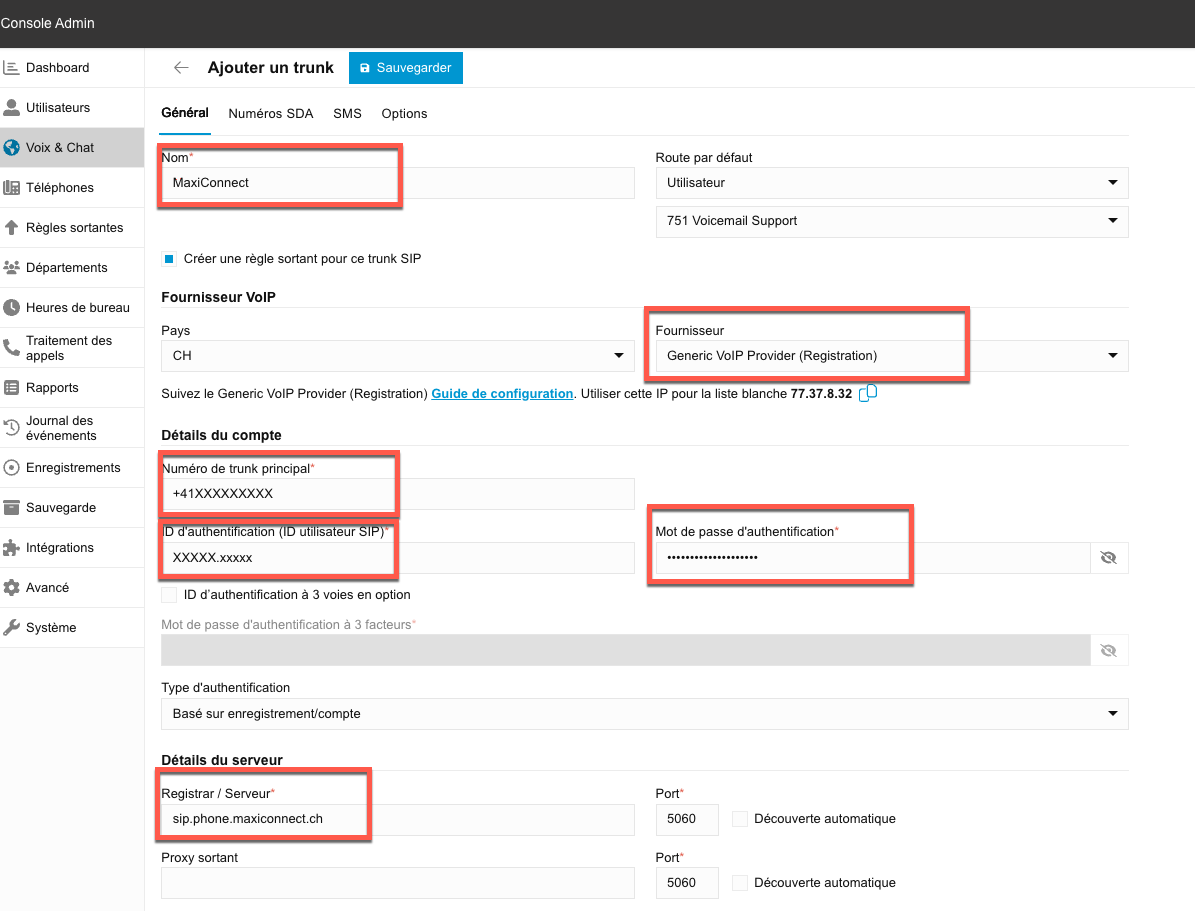This screenshot has height=911, width=1195.
Task: Navigate to Heures de bureau
Action: tap(77, 308)
